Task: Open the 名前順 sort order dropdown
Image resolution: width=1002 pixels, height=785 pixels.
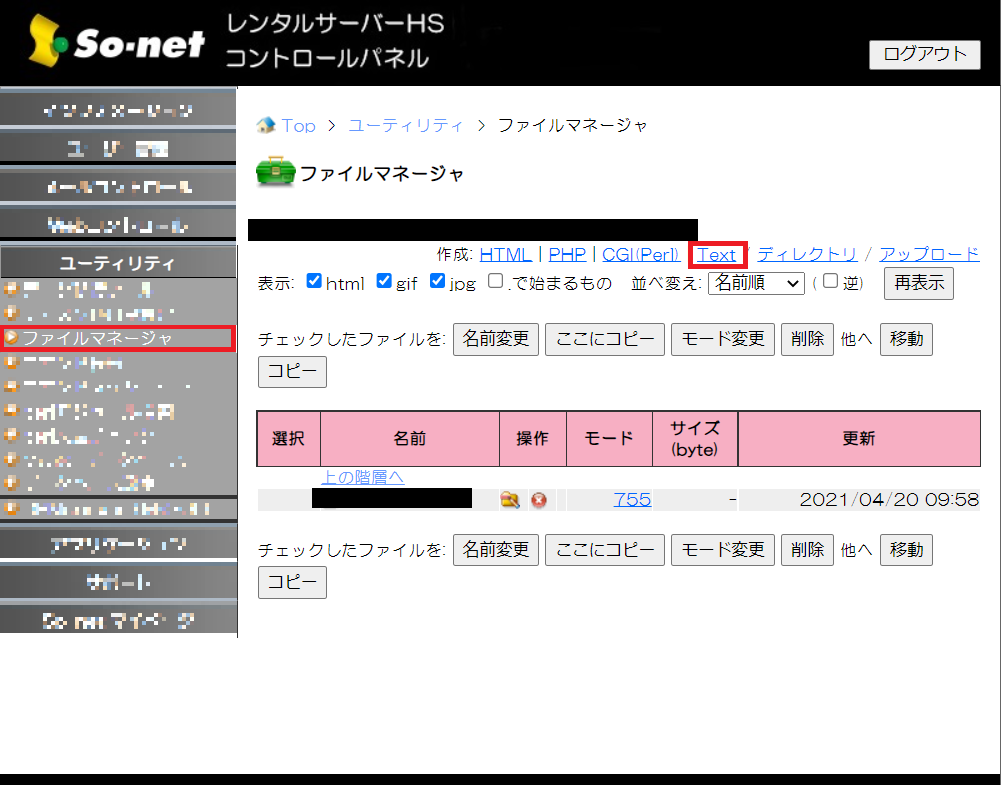Action: (x=755, y=283)
